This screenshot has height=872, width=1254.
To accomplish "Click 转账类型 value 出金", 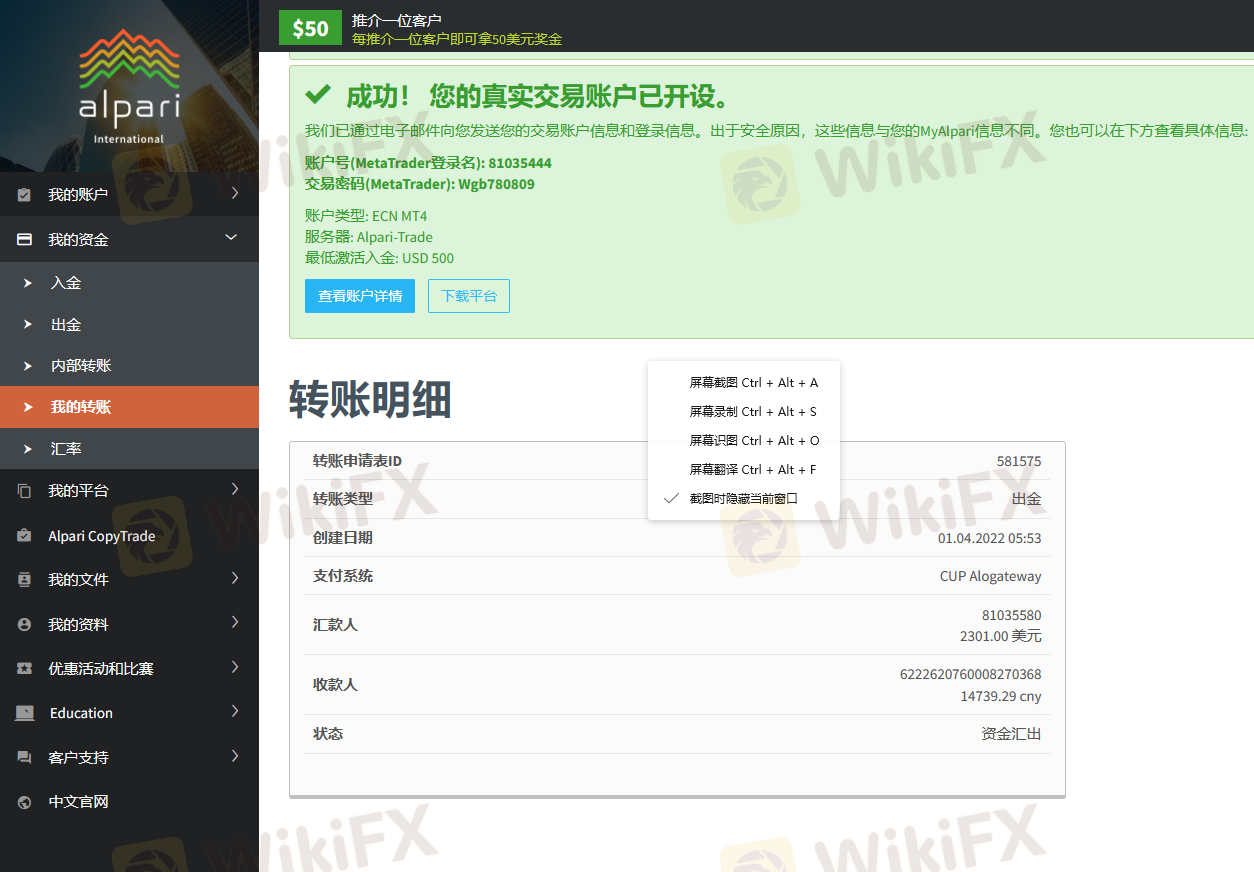I will coord(1026,498).
